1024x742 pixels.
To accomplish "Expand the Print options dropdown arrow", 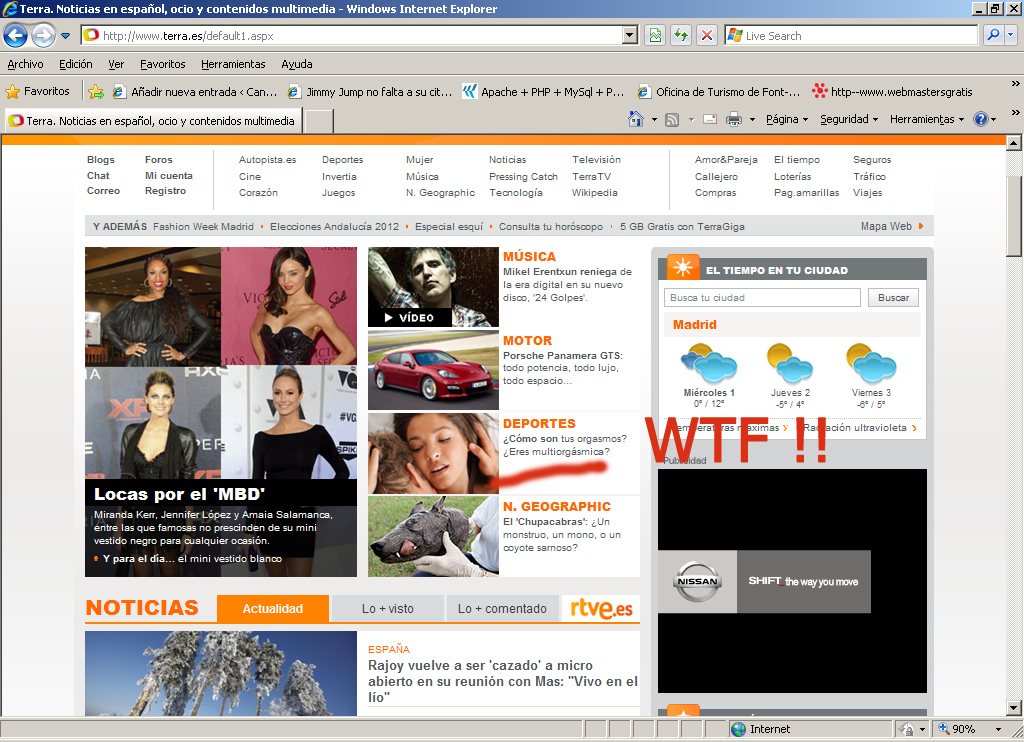I will 752,120.
